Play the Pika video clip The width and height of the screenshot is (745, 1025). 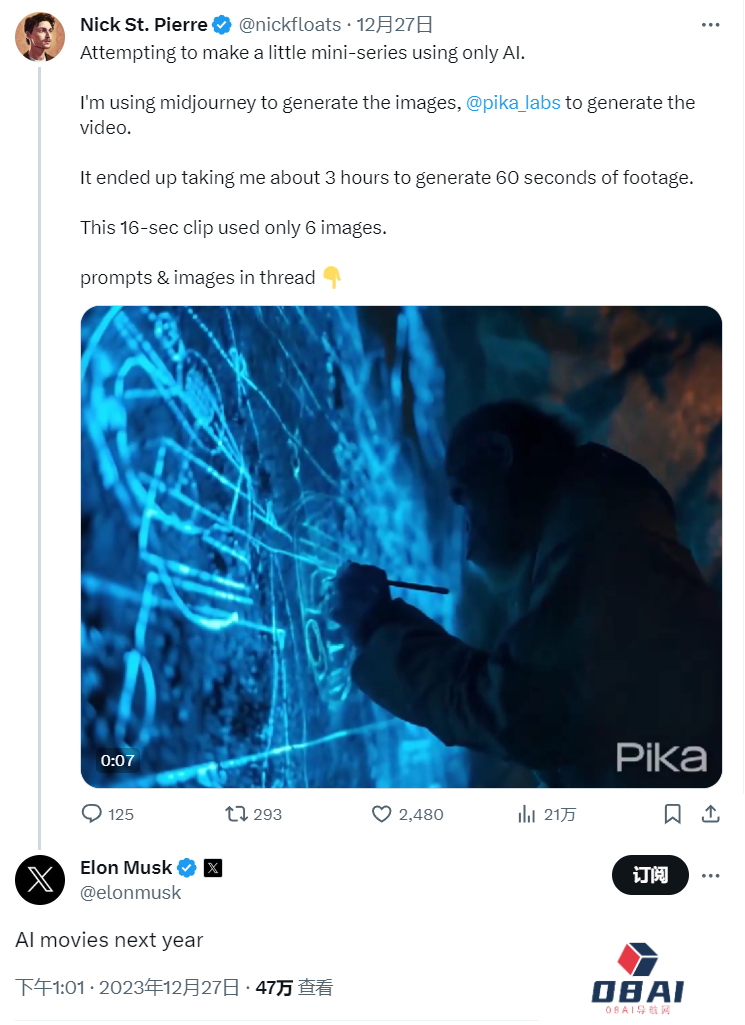click(401, 547)
